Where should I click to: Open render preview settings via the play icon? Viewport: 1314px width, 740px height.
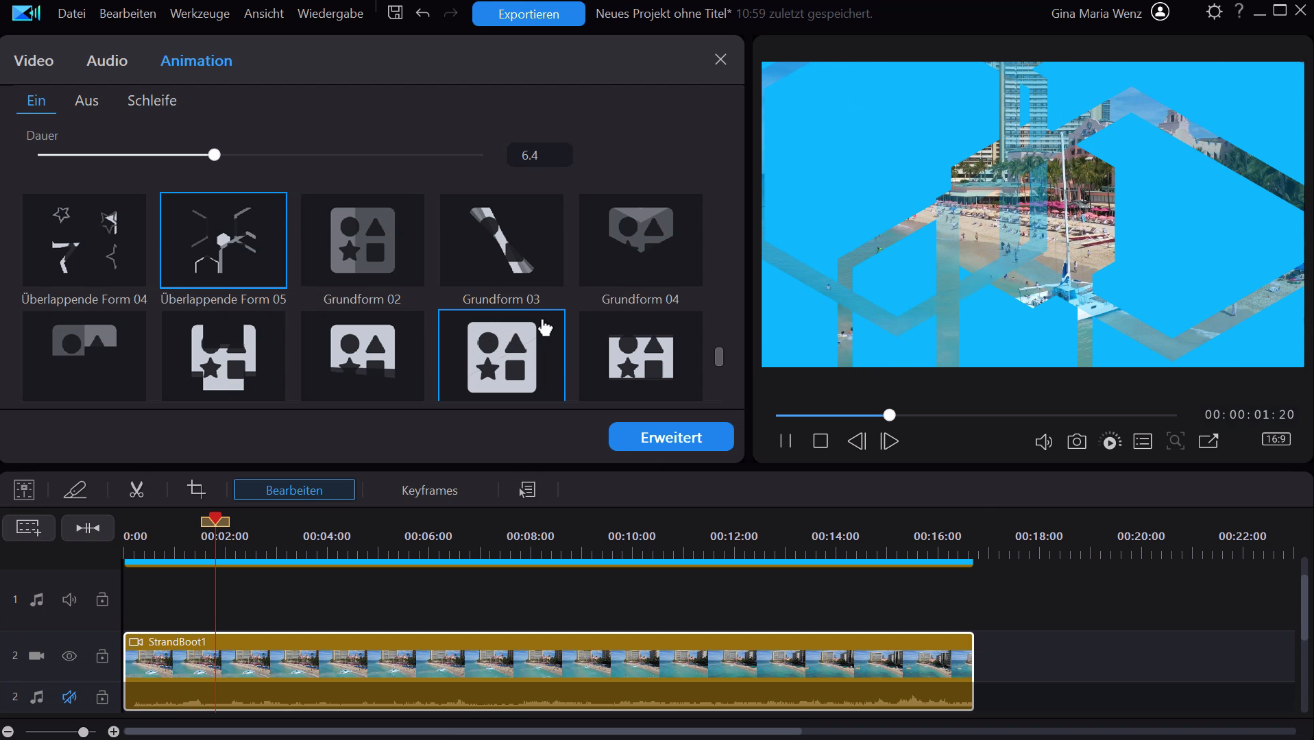coord(1110,441)
